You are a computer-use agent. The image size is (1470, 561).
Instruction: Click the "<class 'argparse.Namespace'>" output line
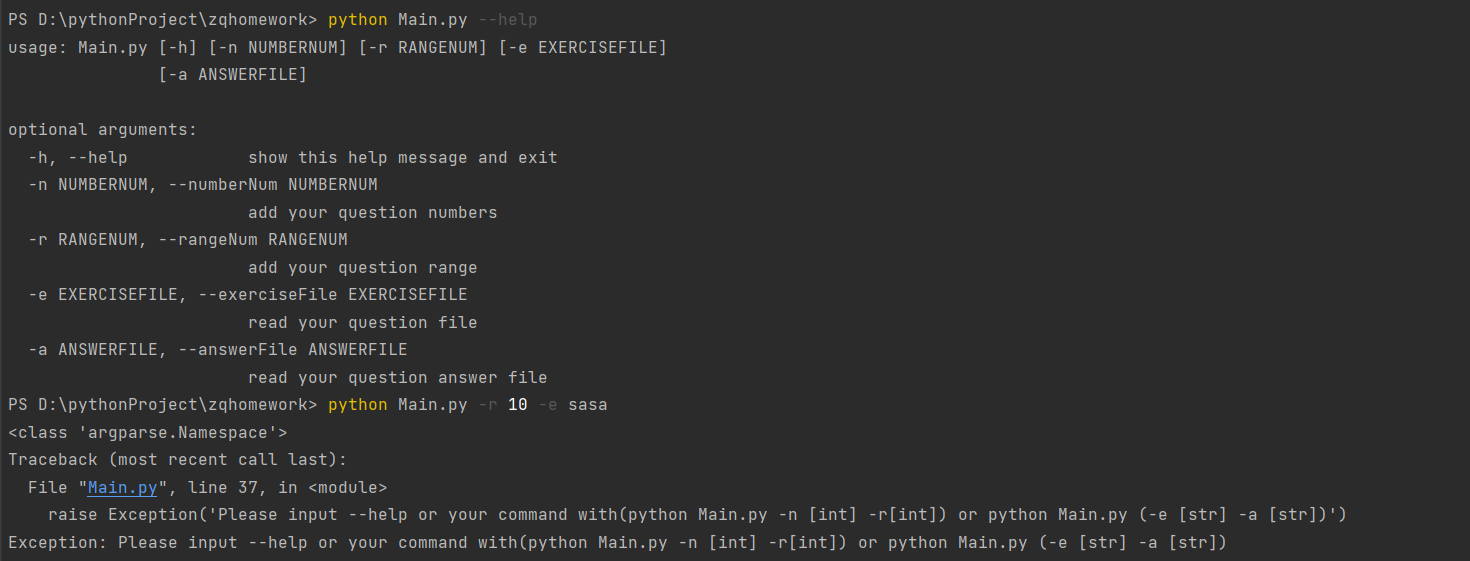[147, 433]
